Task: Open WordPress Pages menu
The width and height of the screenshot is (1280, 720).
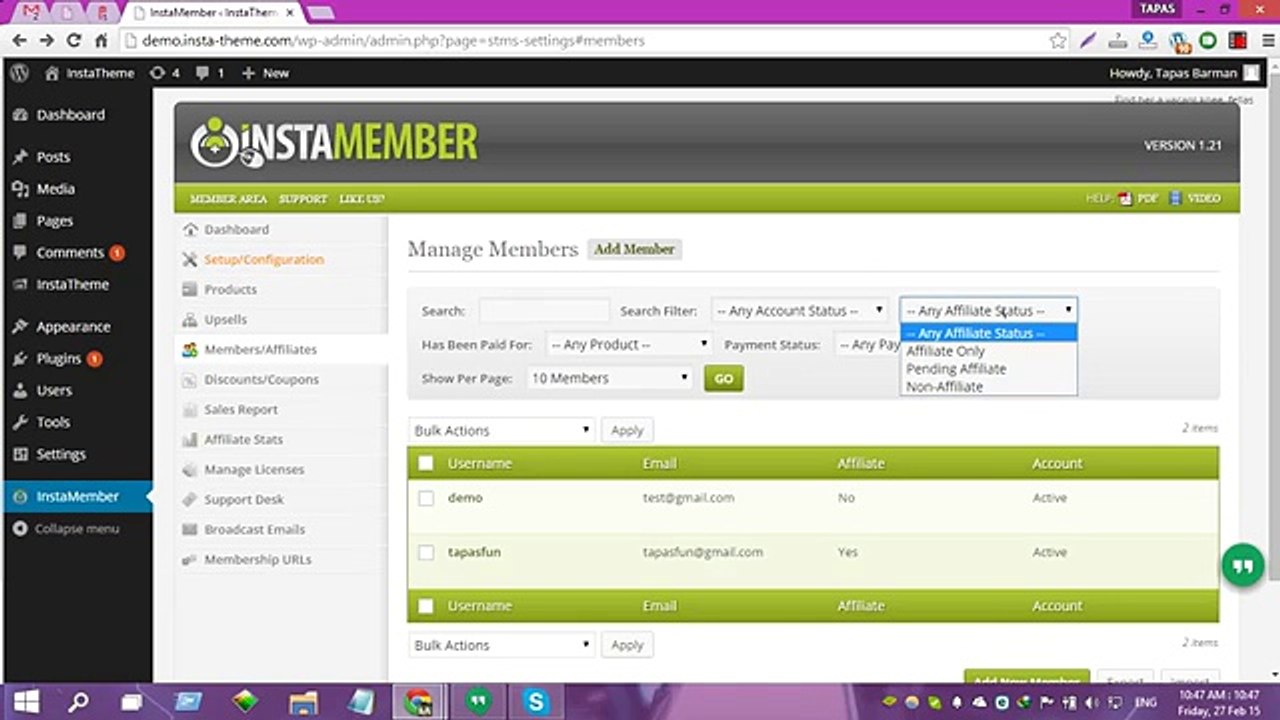Action: pos(54,221)
